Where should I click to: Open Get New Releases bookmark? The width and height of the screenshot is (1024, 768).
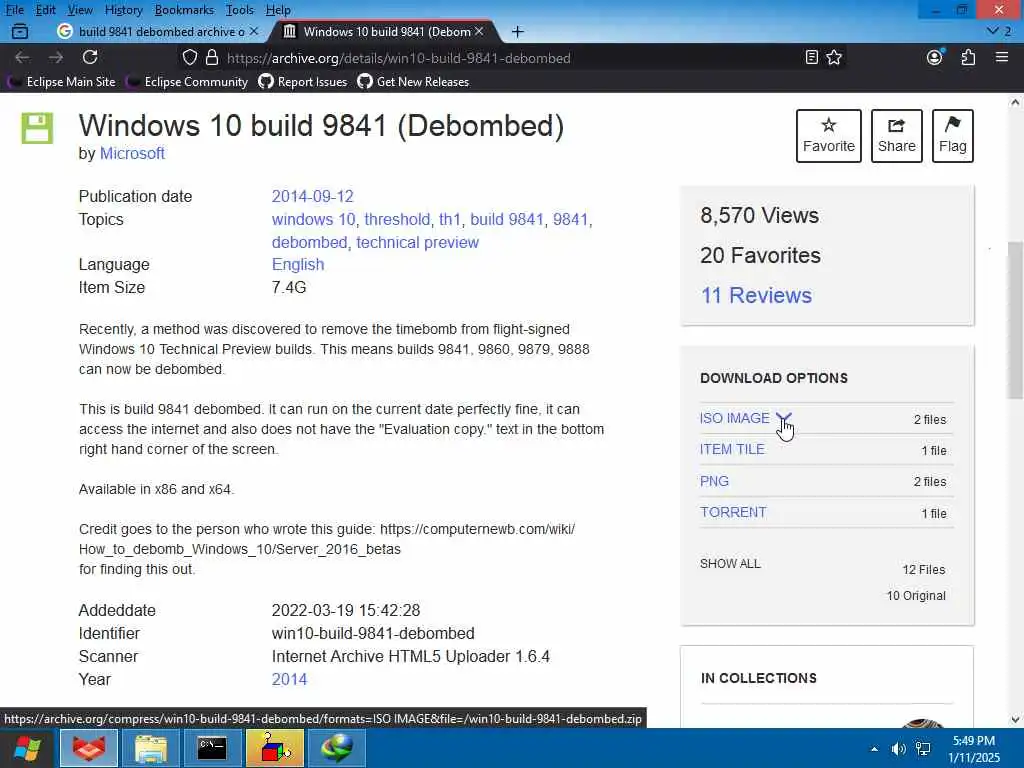(413, 82)
